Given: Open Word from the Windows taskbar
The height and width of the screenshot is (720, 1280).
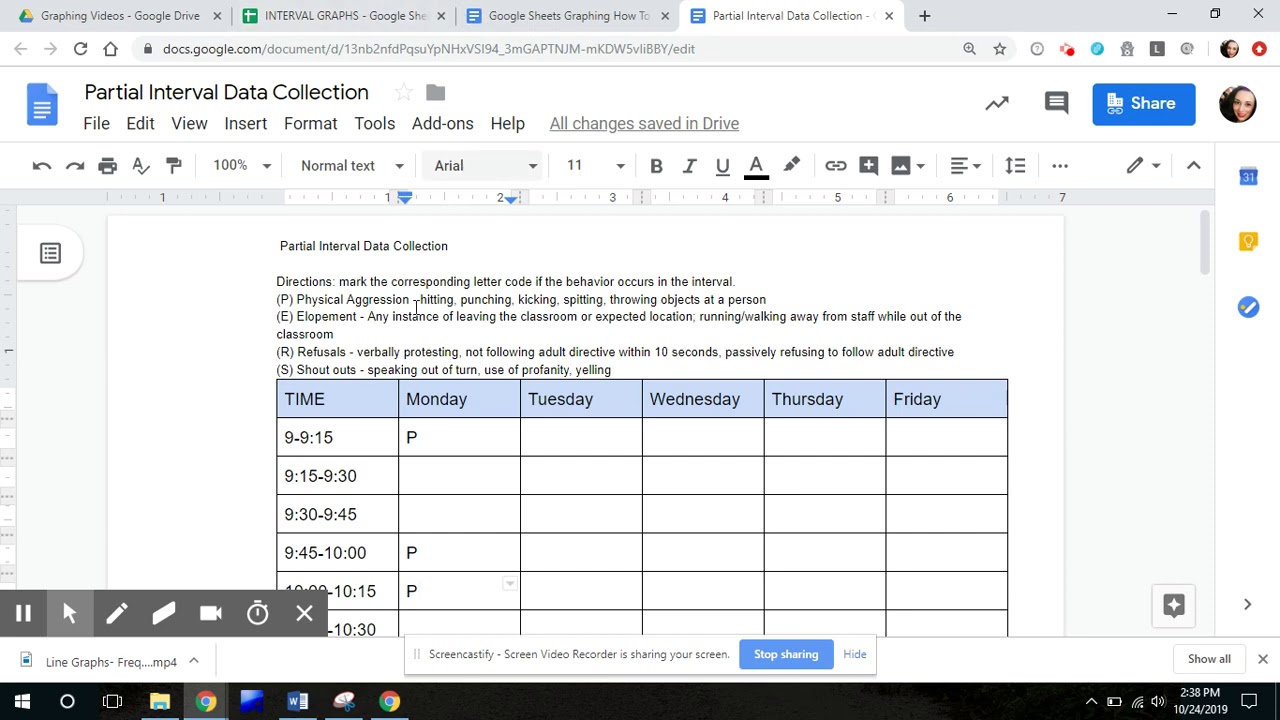Looking at the screenshot, I should [x=297, y=702].
